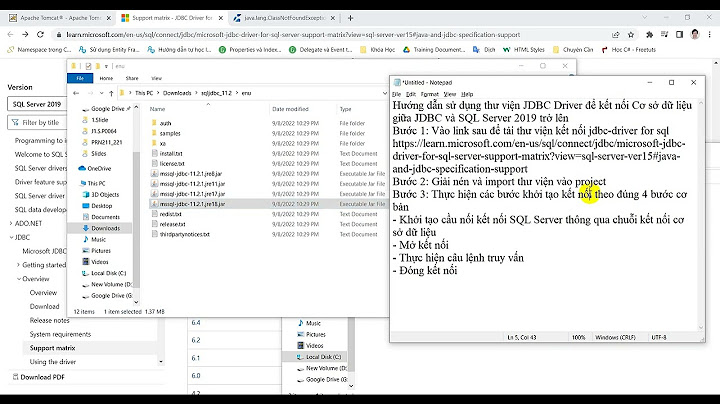Click the browser address bar URL

coord(293,34)
